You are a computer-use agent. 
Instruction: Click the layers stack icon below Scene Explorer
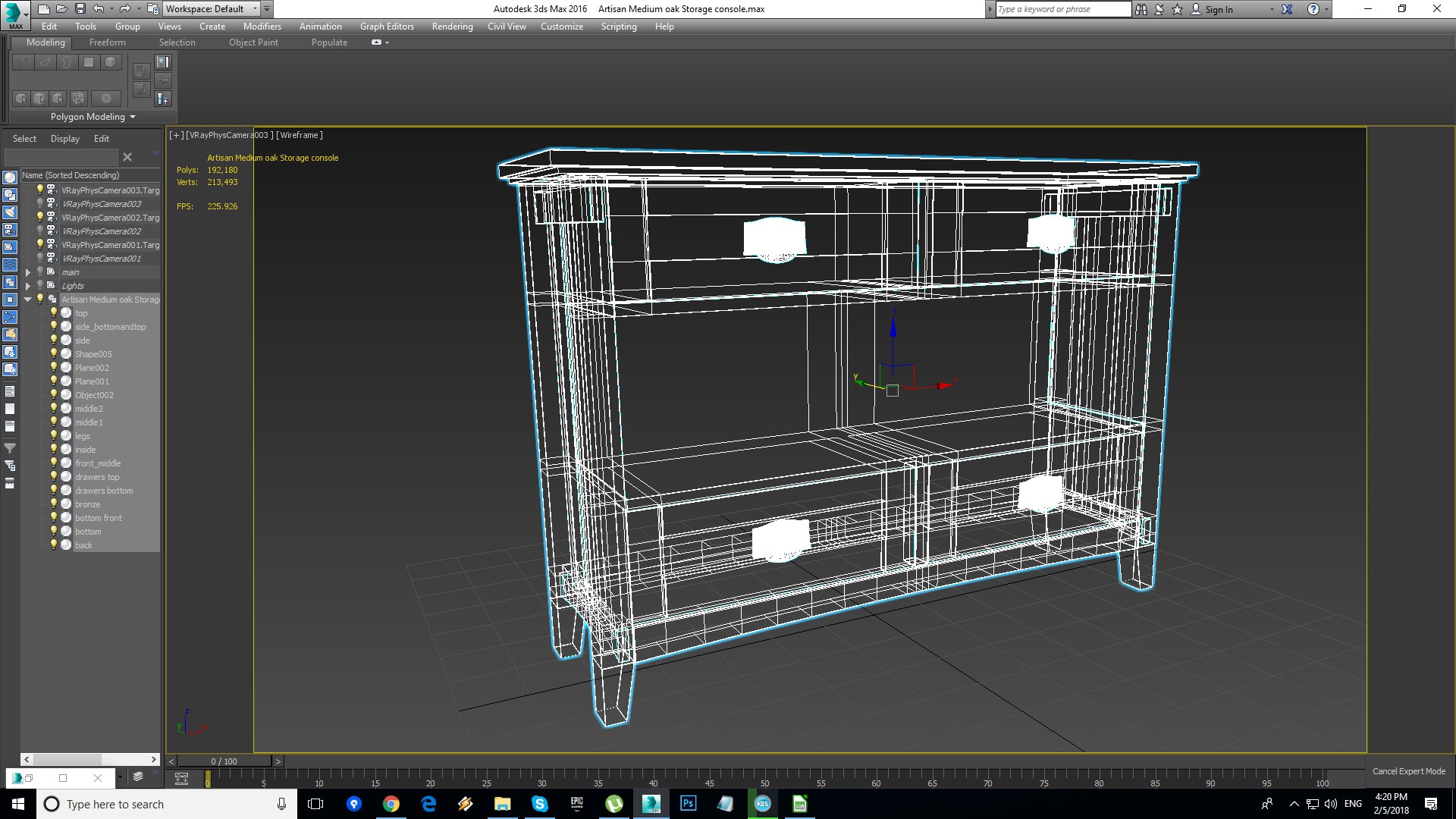137,777
